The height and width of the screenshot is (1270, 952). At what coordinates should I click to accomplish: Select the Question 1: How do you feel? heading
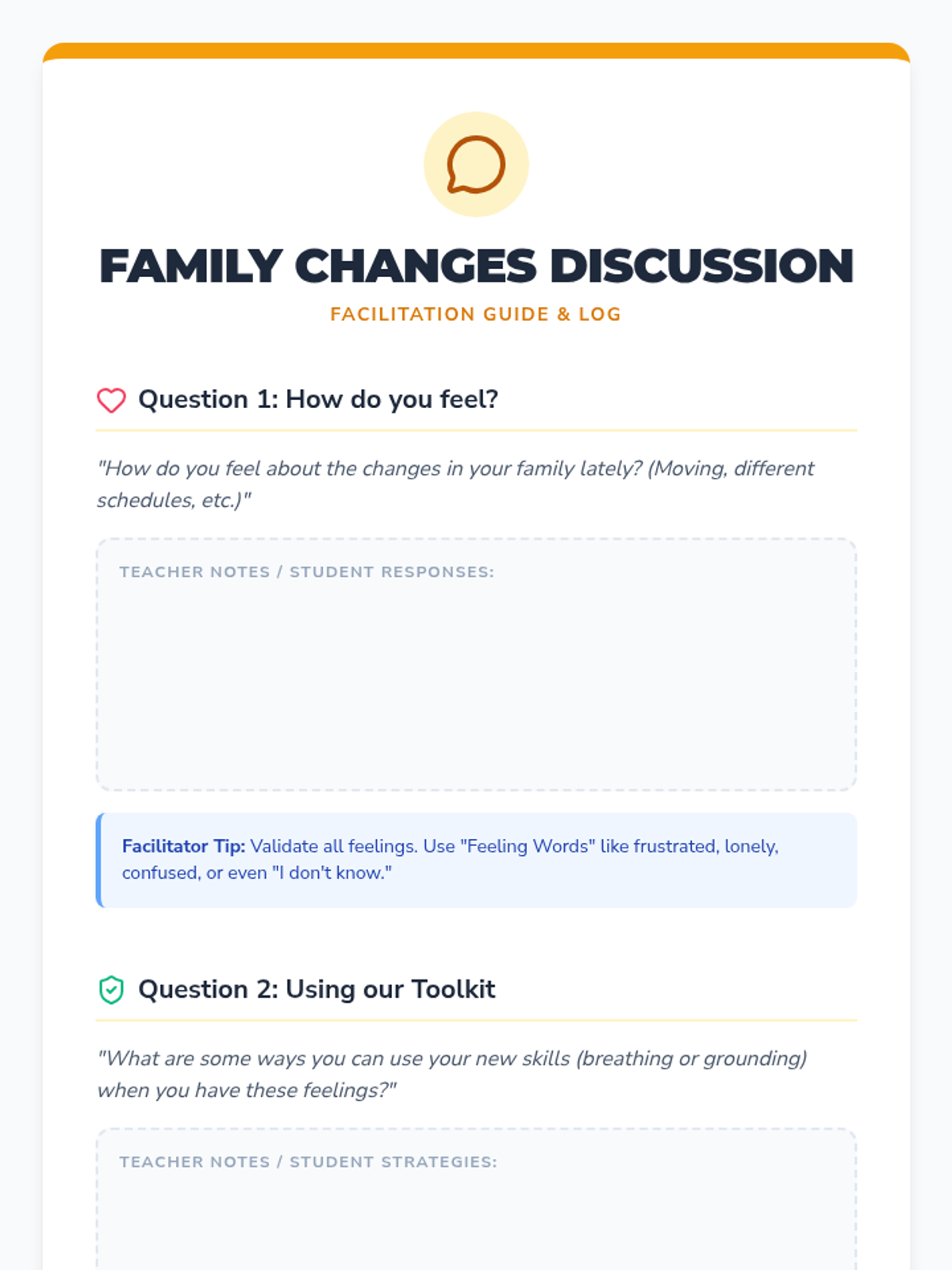318,399
